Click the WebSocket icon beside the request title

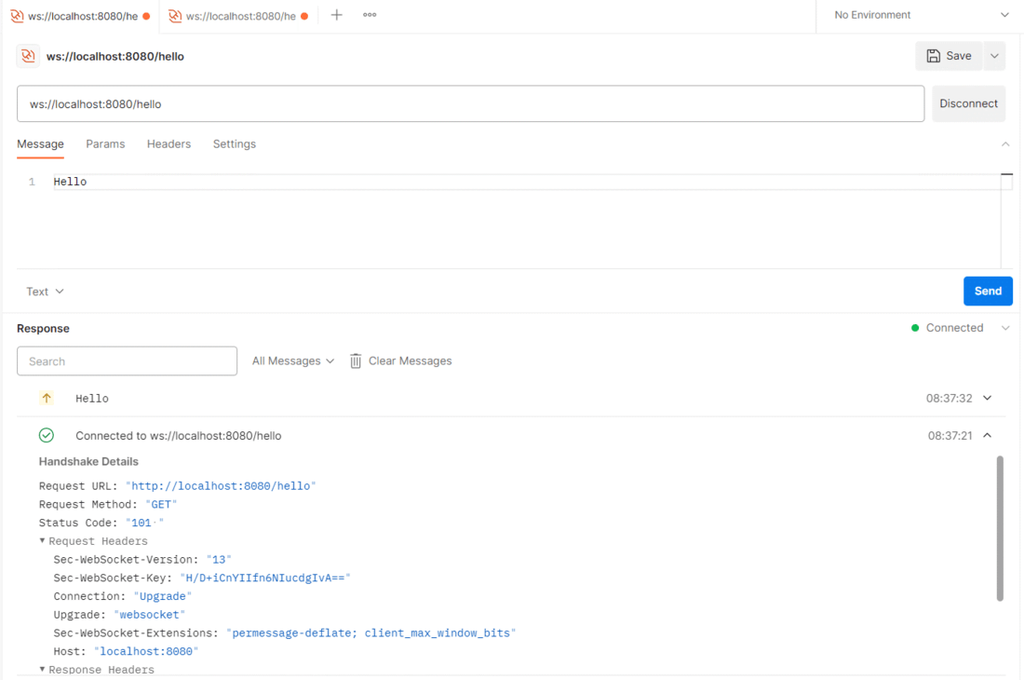pos(28,56)
